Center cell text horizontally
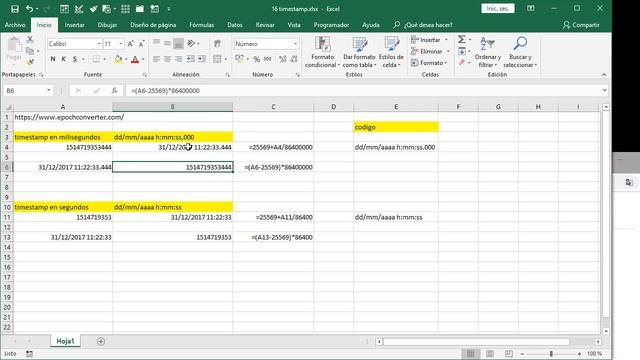 (x=167, y=59)
